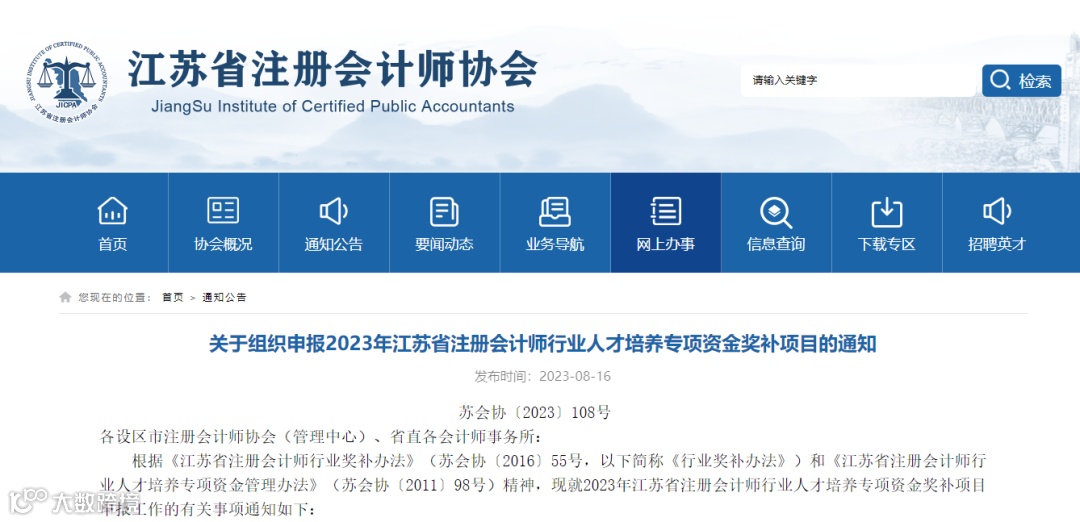Click the newspaper icon above 协会概况
Viewport: 1080px width, 522px height.
coord(223,211)
